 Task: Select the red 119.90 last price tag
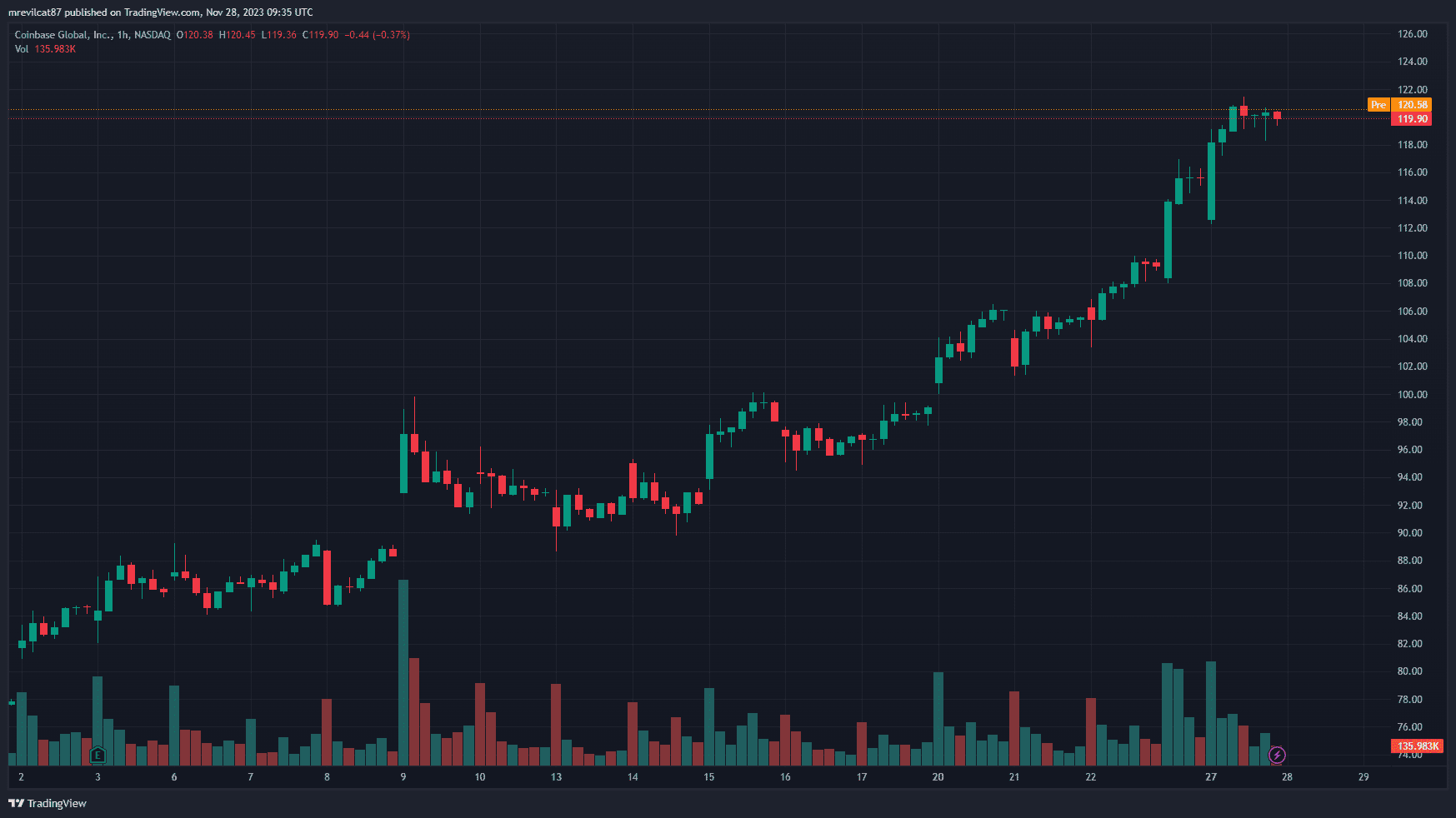(1412, 119)
